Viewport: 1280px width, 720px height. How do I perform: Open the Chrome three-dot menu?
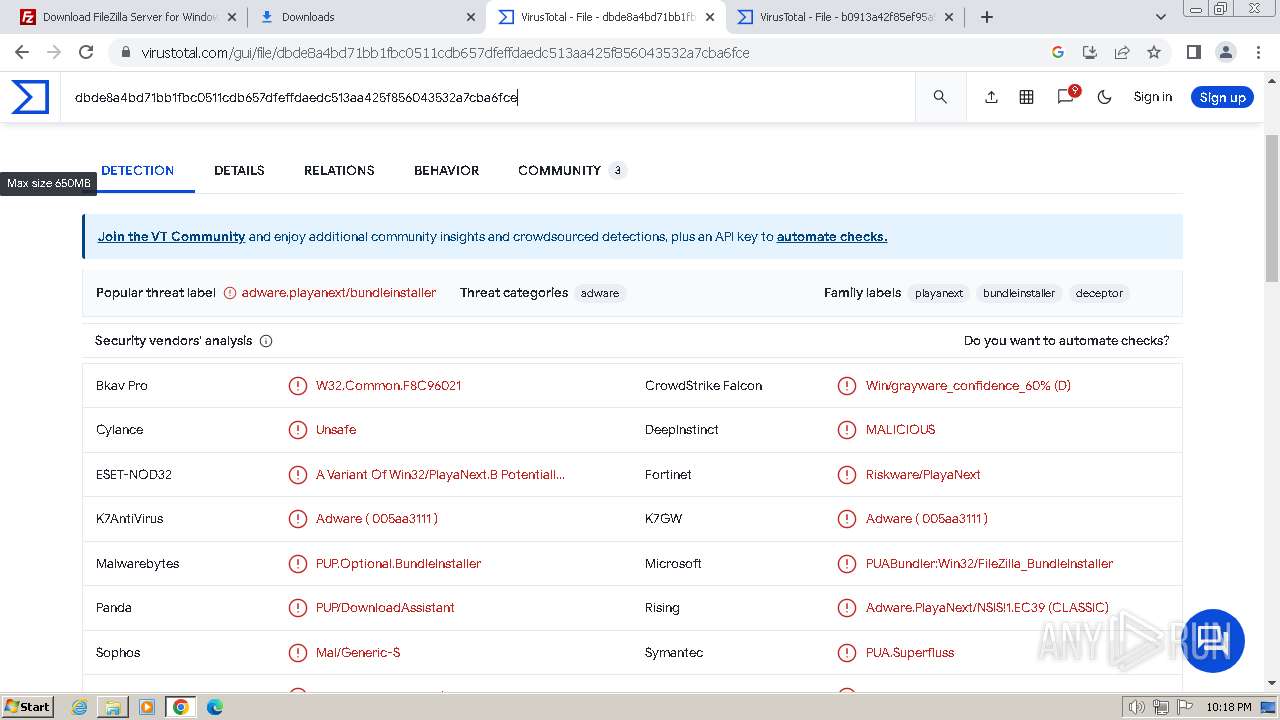pyautogui.click(x=1257, y=52)
